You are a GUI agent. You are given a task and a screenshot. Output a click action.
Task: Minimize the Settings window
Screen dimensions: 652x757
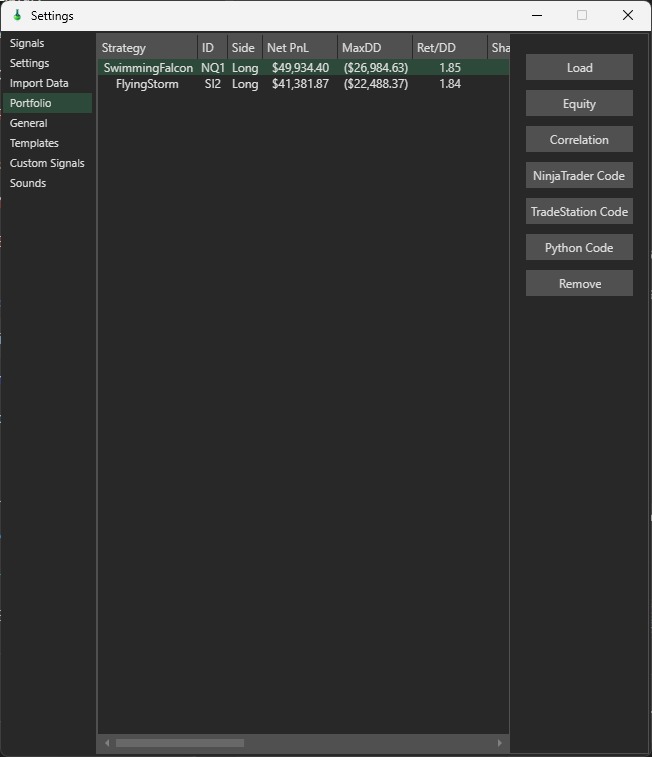tap(537, 15)
